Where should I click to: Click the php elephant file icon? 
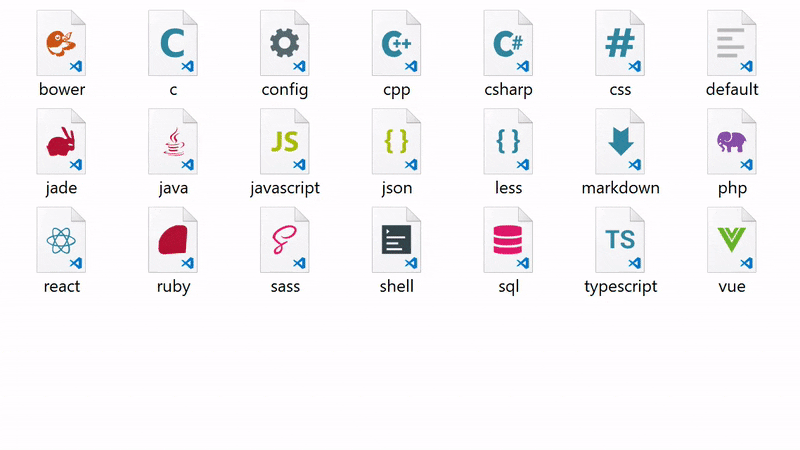[x=732, y=142]
